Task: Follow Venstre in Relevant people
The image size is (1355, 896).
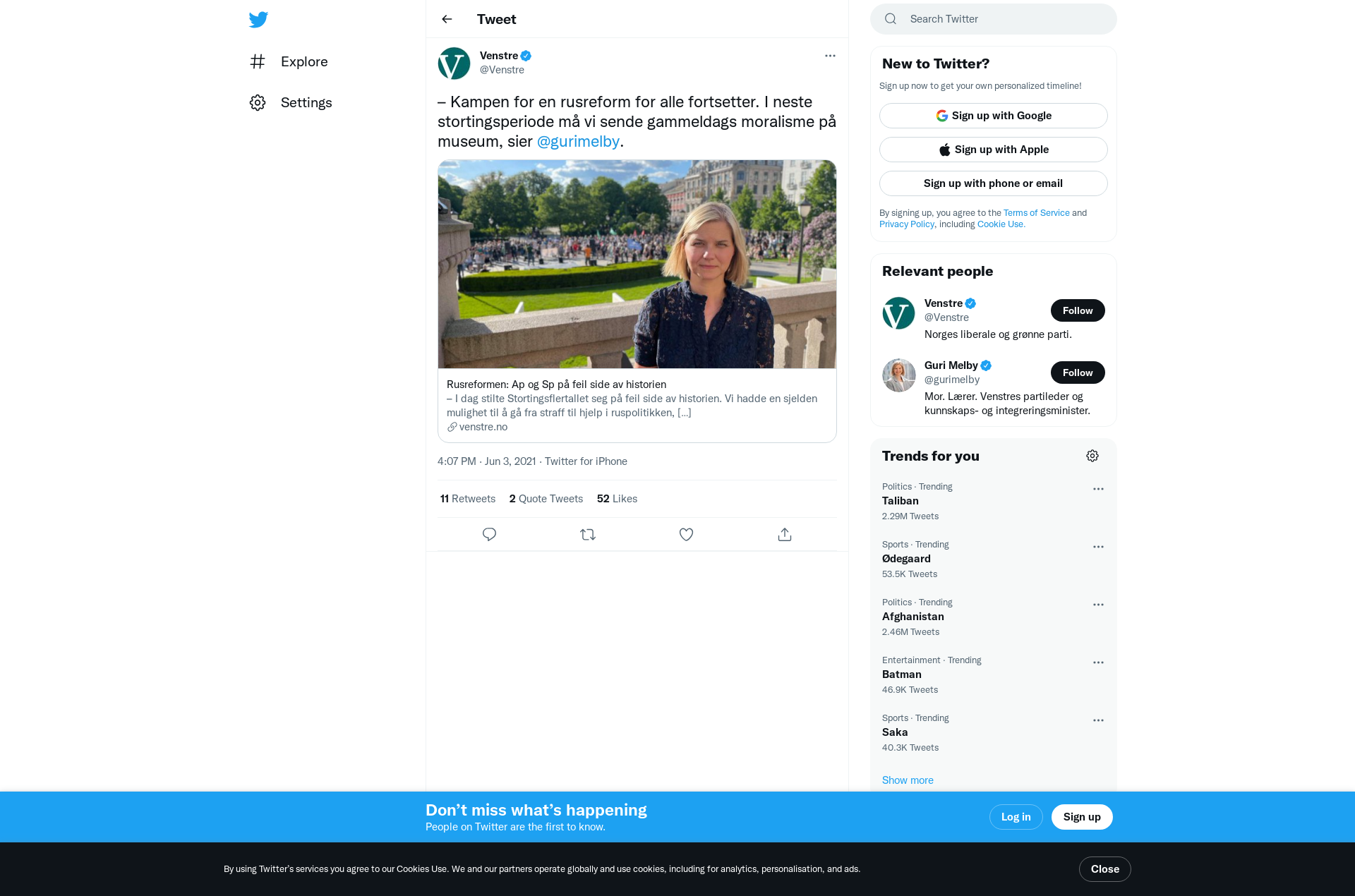Action: click(1078, 310)
